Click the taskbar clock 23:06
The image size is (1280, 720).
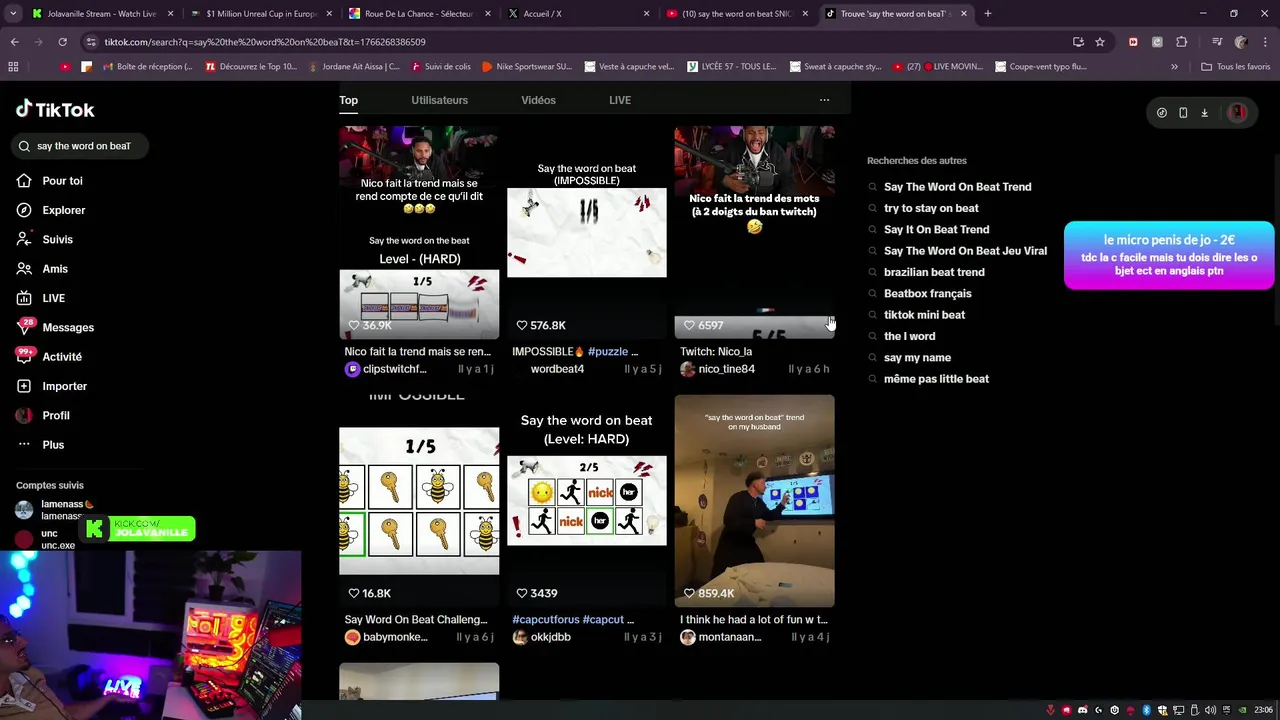[1264, 710]
